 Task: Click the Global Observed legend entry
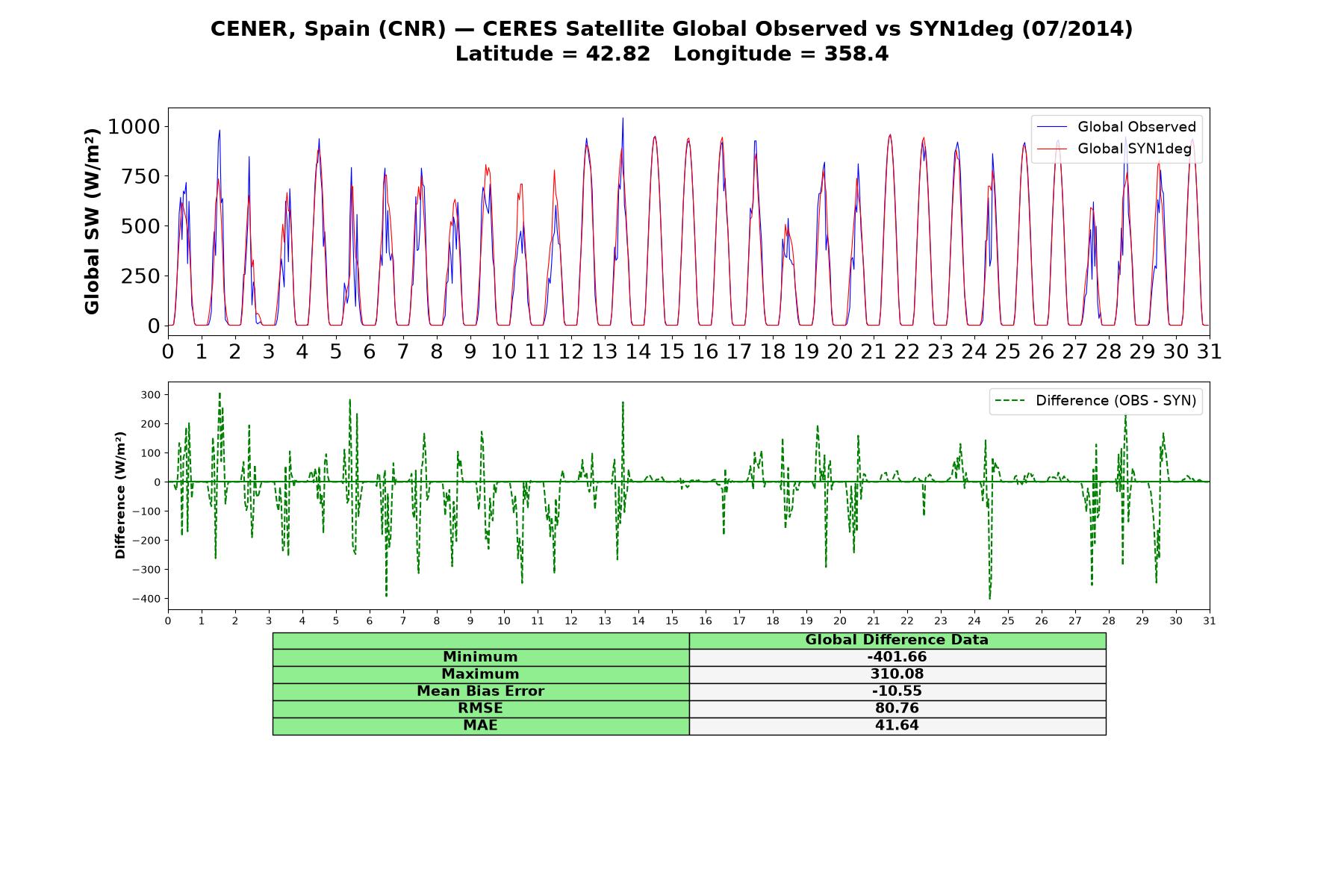pos(1116,127)
